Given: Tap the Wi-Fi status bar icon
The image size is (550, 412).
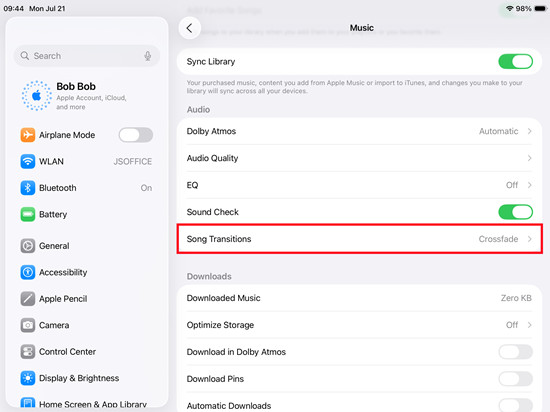Looking at the screenshot, I should pos(510,8).
